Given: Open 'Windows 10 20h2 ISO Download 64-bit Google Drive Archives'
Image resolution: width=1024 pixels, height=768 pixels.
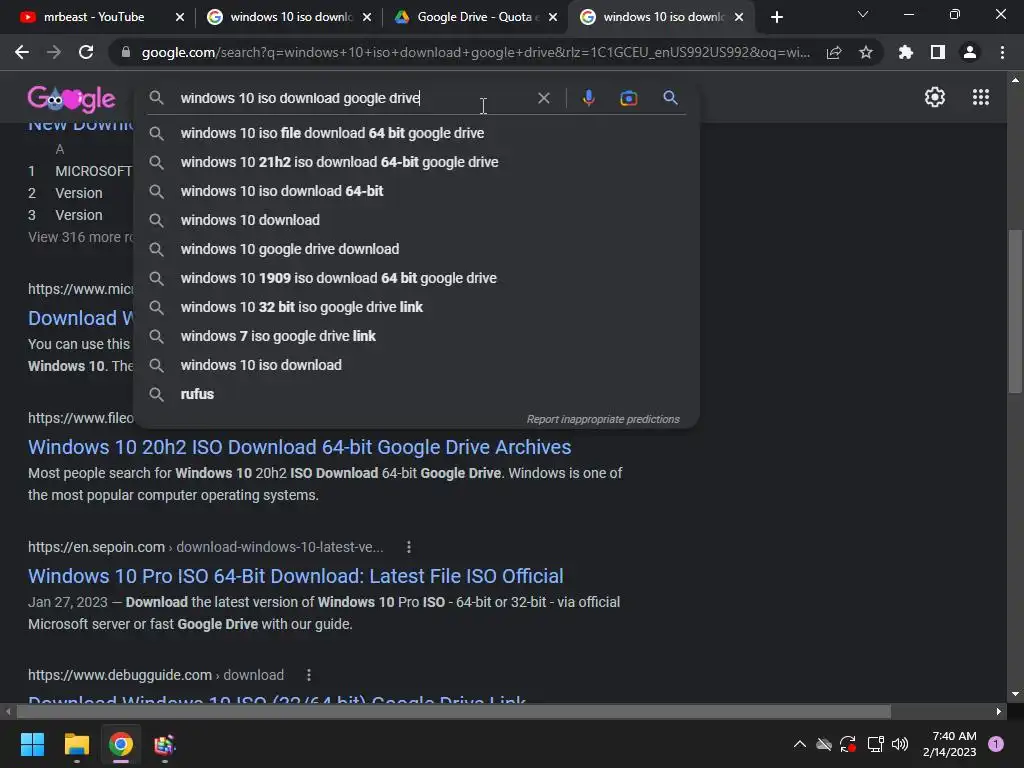Looking at the screenshot, I should point(299,447).
